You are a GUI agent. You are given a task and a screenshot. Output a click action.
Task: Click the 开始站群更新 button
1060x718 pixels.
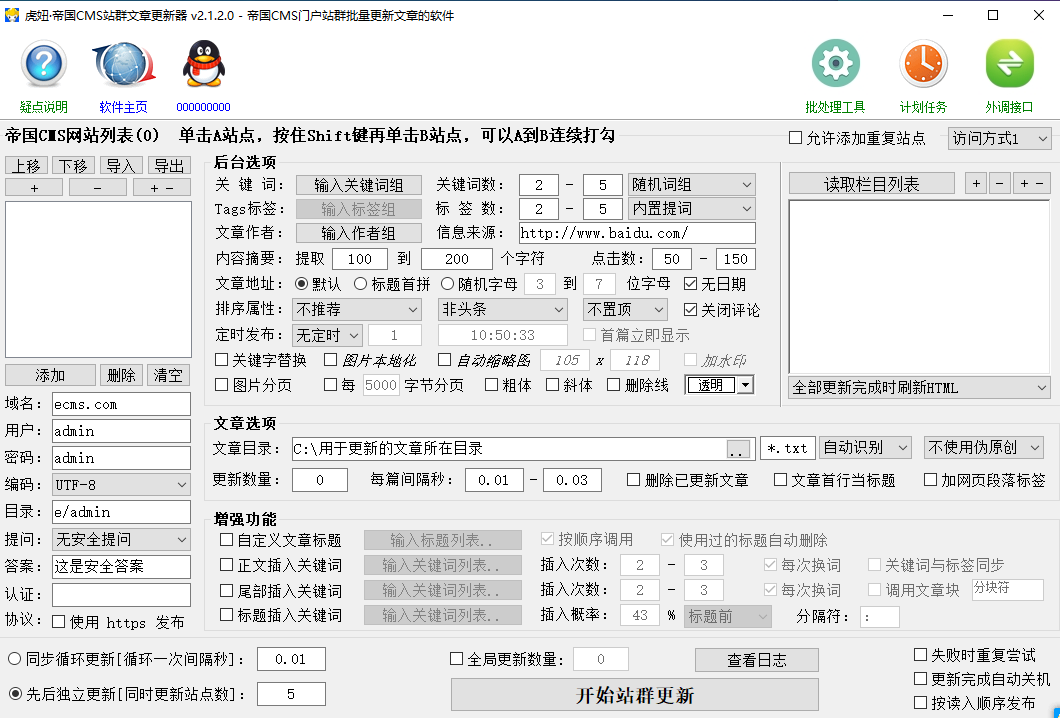pyautogui.click(x=635, y=695)
